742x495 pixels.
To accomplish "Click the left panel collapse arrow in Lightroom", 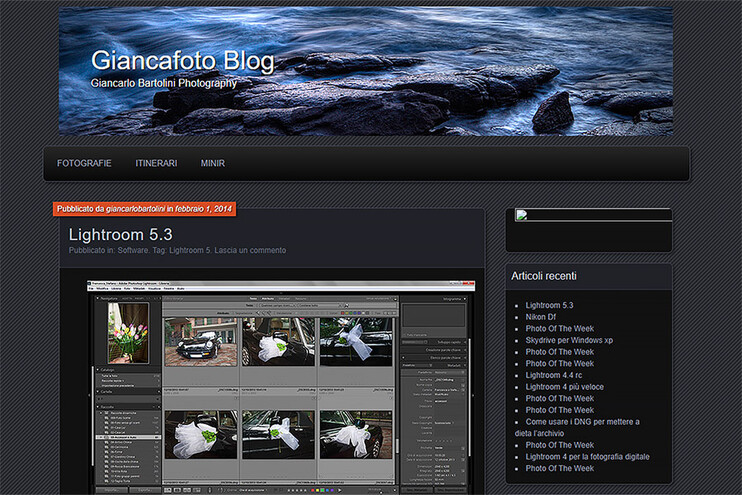I will 89,395.
